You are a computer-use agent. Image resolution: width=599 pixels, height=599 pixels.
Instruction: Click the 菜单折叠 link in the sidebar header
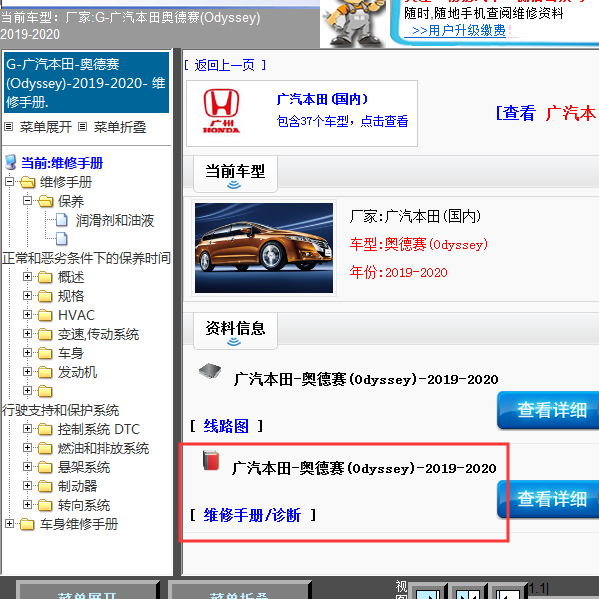(120, 127)
